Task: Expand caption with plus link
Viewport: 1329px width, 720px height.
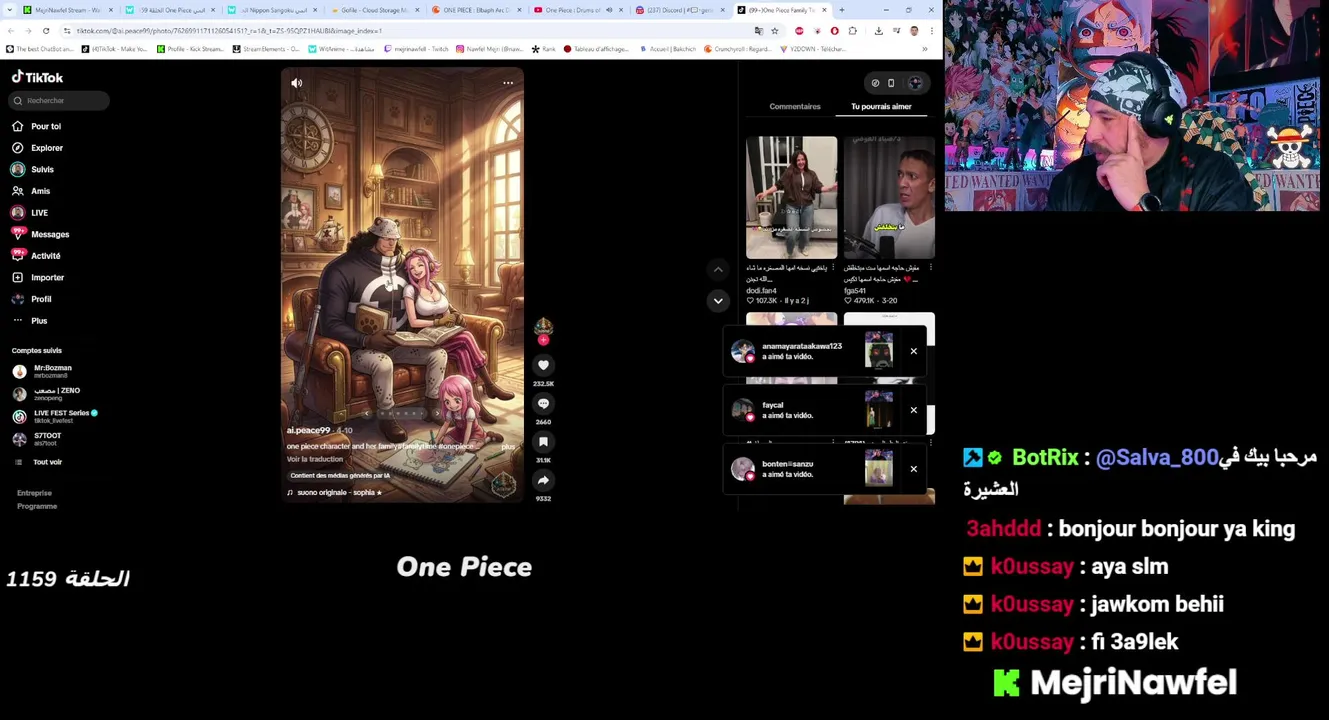Action: [x=508, y=446]
